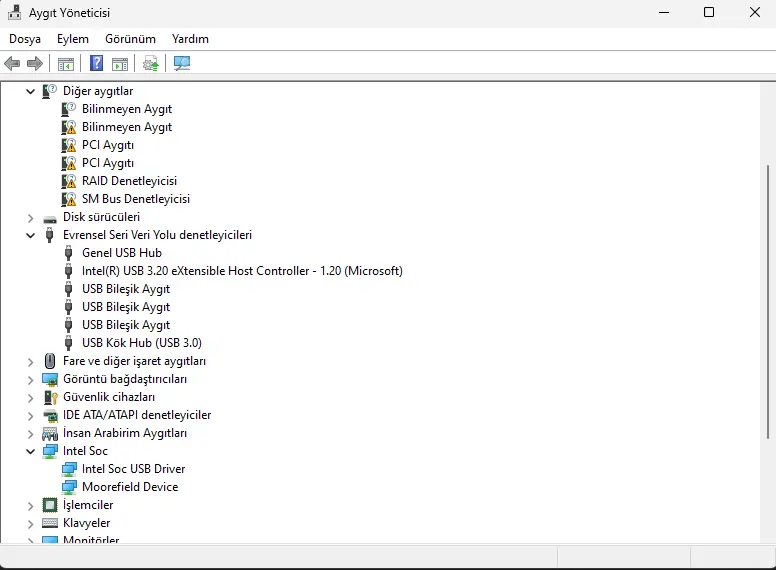The image size is (776, 570).
Task: Toggle the console tree pane icon
Action: click(x=66, y=64)
